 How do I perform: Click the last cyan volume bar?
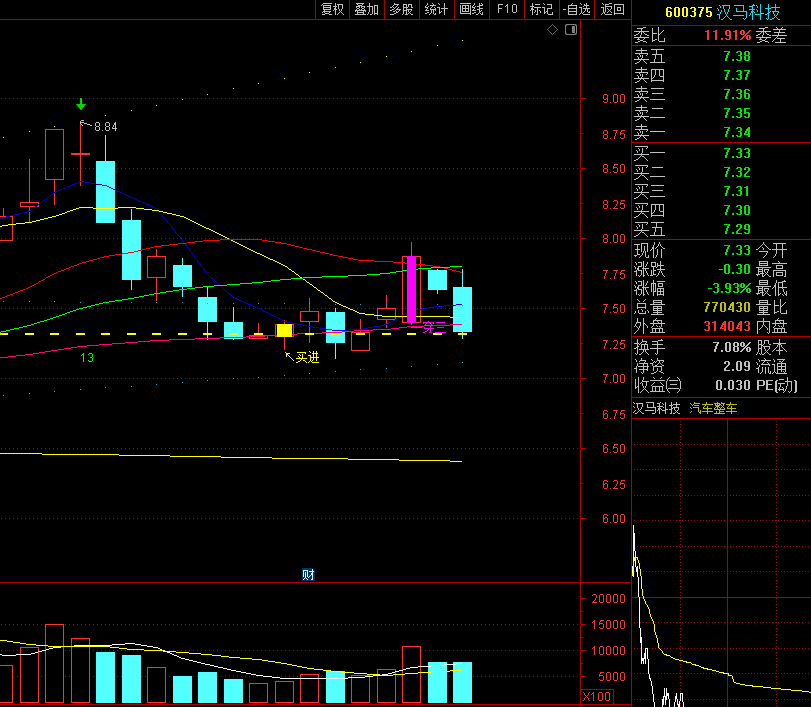click(x=462, y=682)
